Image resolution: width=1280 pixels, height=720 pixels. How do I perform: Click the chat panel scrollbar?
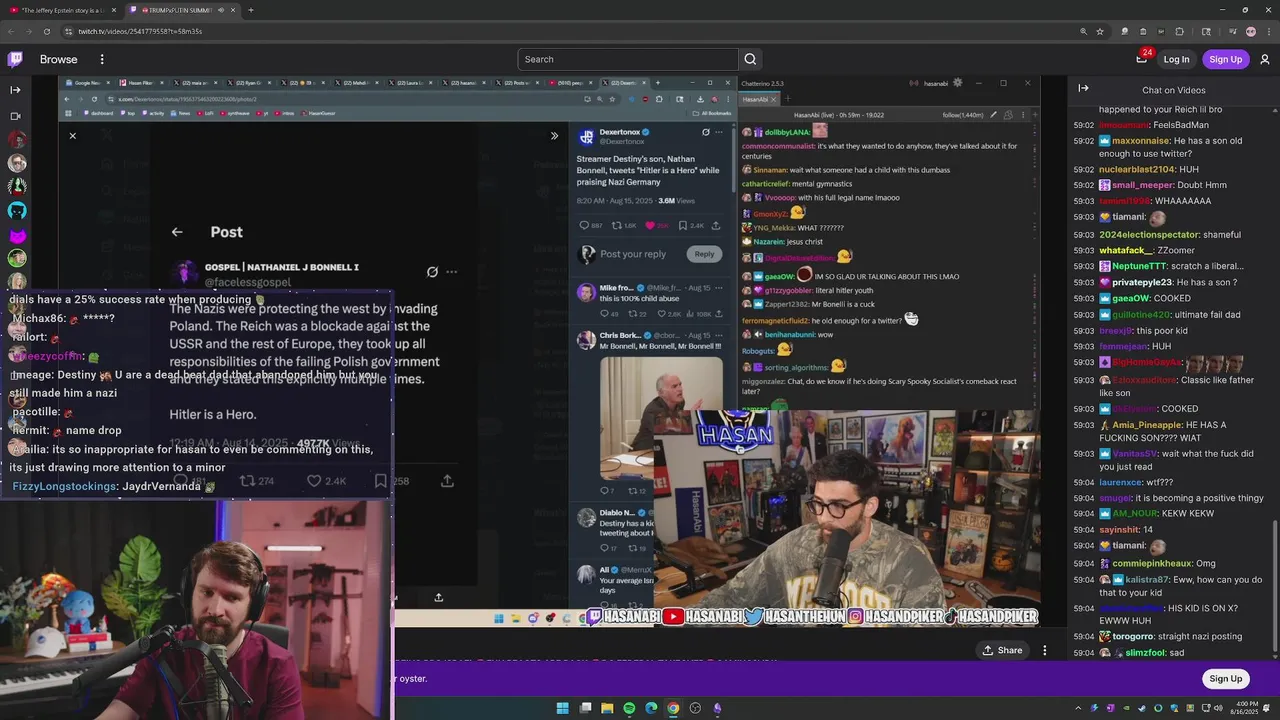(x=1274, y=588)
